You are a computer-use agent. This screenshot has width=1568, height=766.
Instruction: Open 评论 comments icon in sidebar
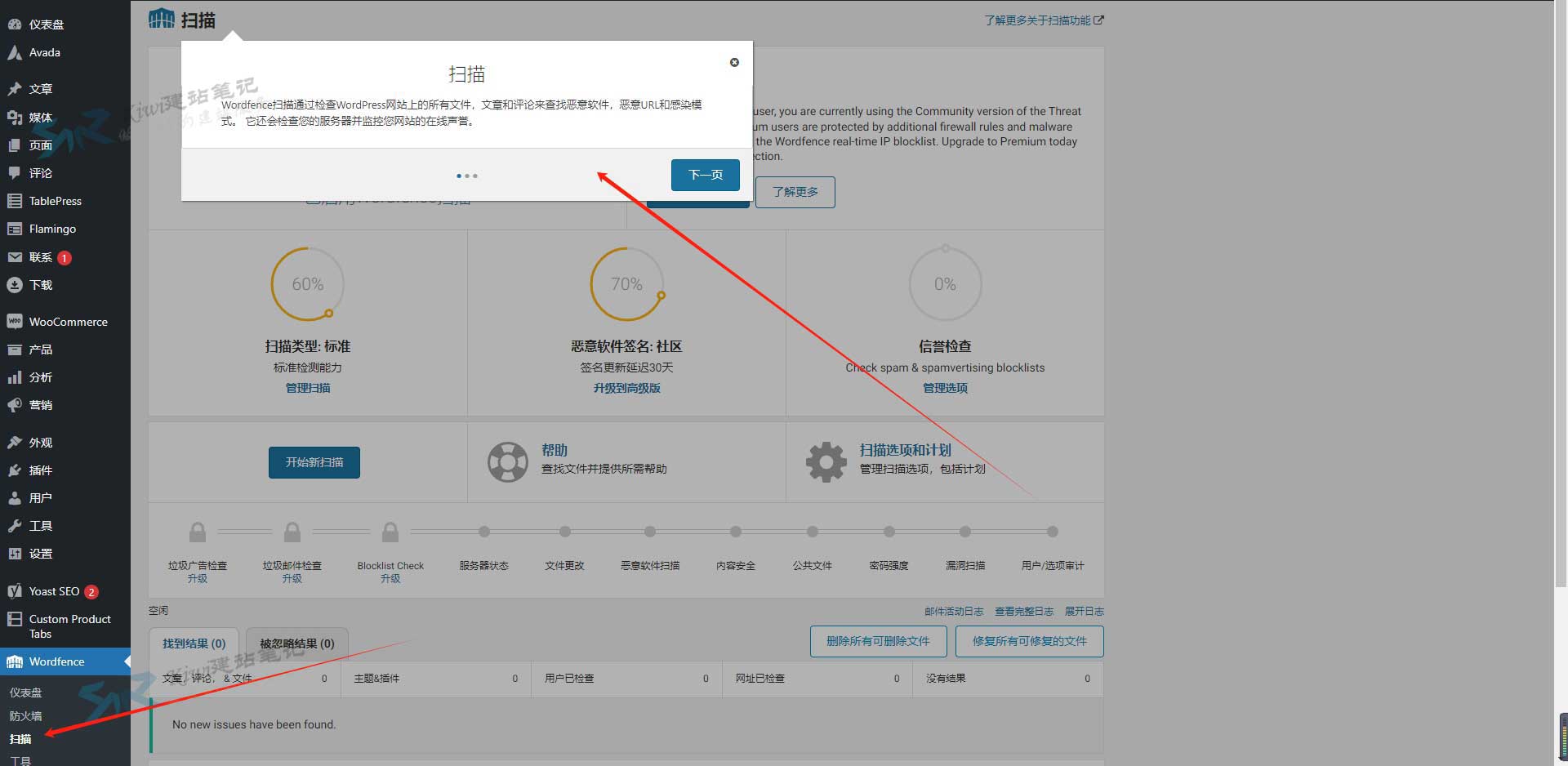pos(15,173)
